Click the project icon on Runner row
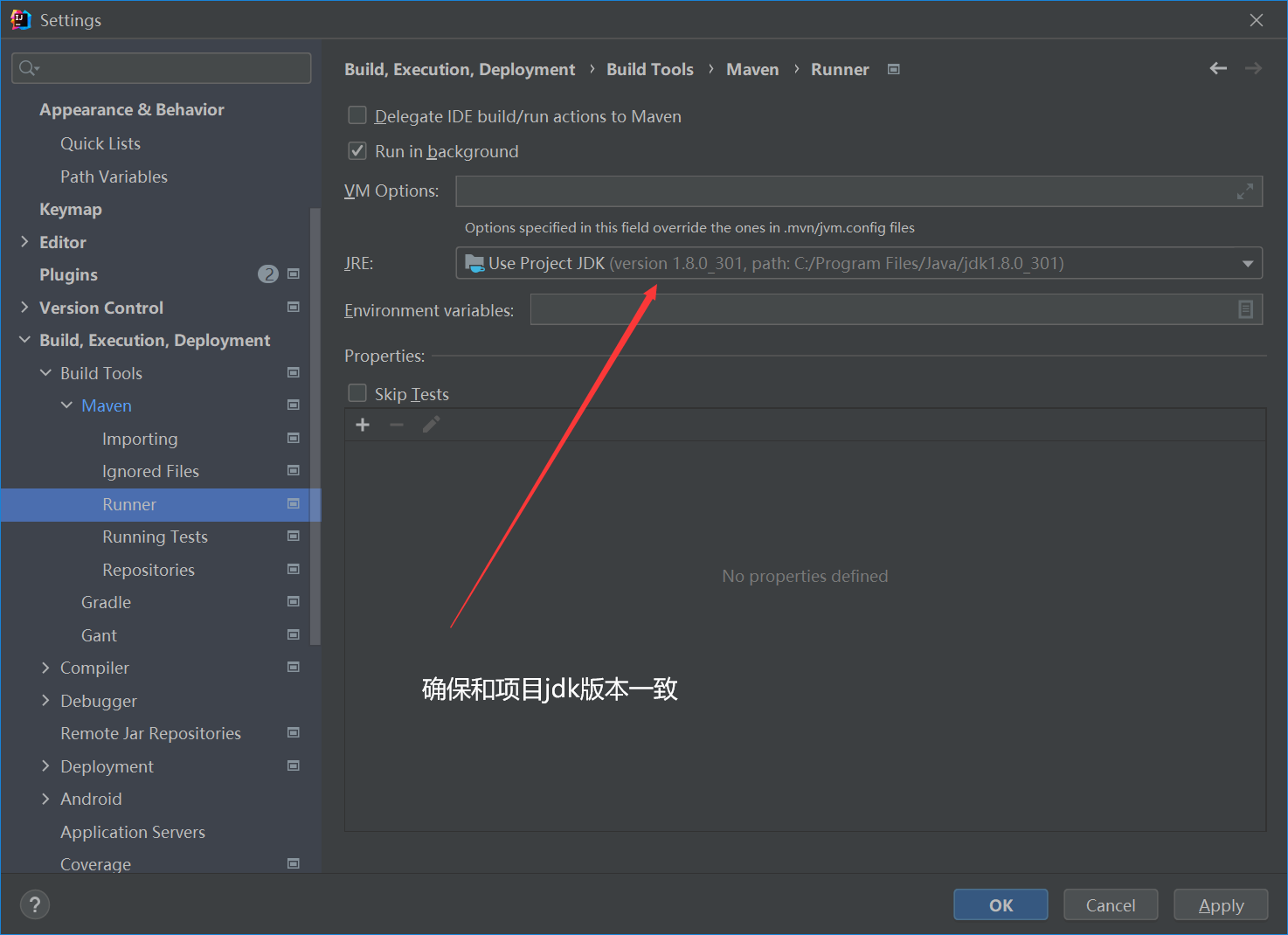1288x935 pixels. [294, 503]
